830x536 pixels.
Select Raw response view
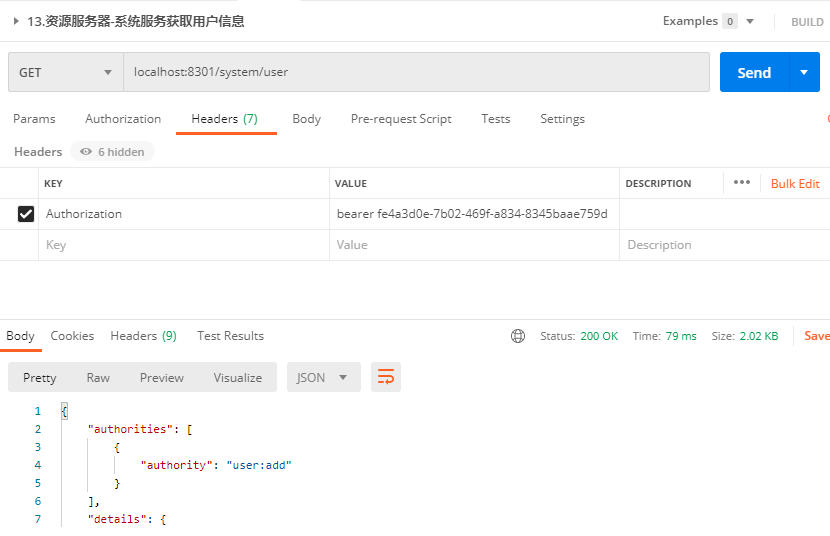pos(98,377)
